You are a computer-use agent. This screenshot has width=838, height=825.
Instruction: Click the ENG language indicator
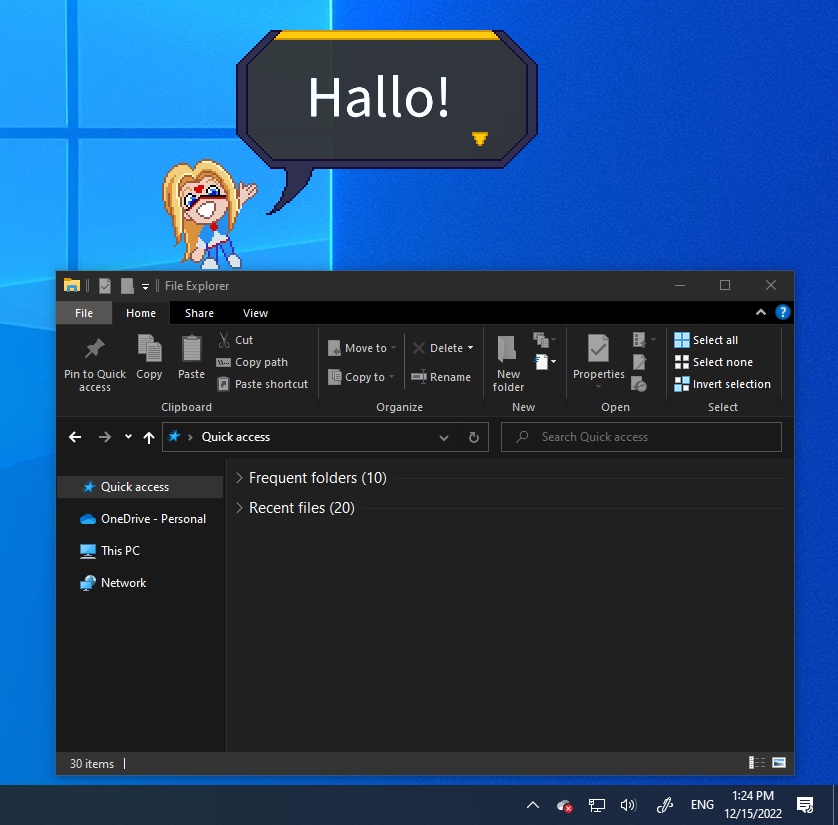(702, 805)
